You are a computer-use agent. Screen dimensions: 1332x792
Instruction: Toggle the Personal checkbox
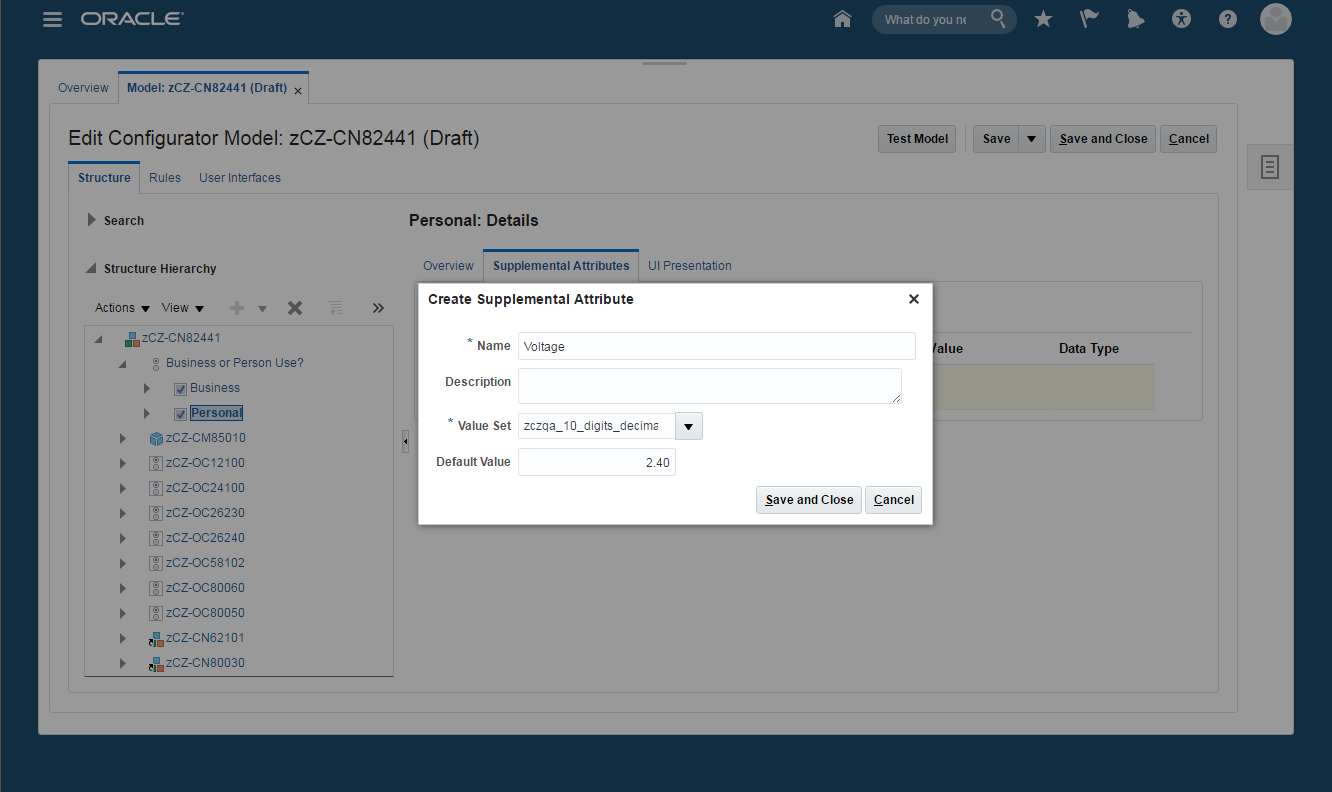coord(181,414)
